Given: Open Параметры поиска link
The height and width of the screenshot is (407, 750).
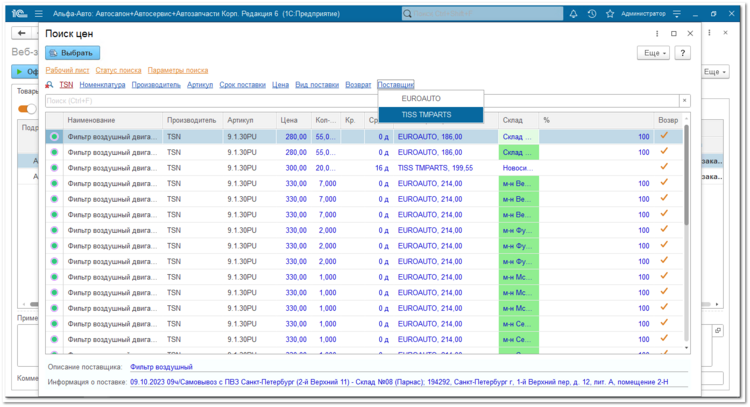Looking at the screenshot, I should click(178, 70).
